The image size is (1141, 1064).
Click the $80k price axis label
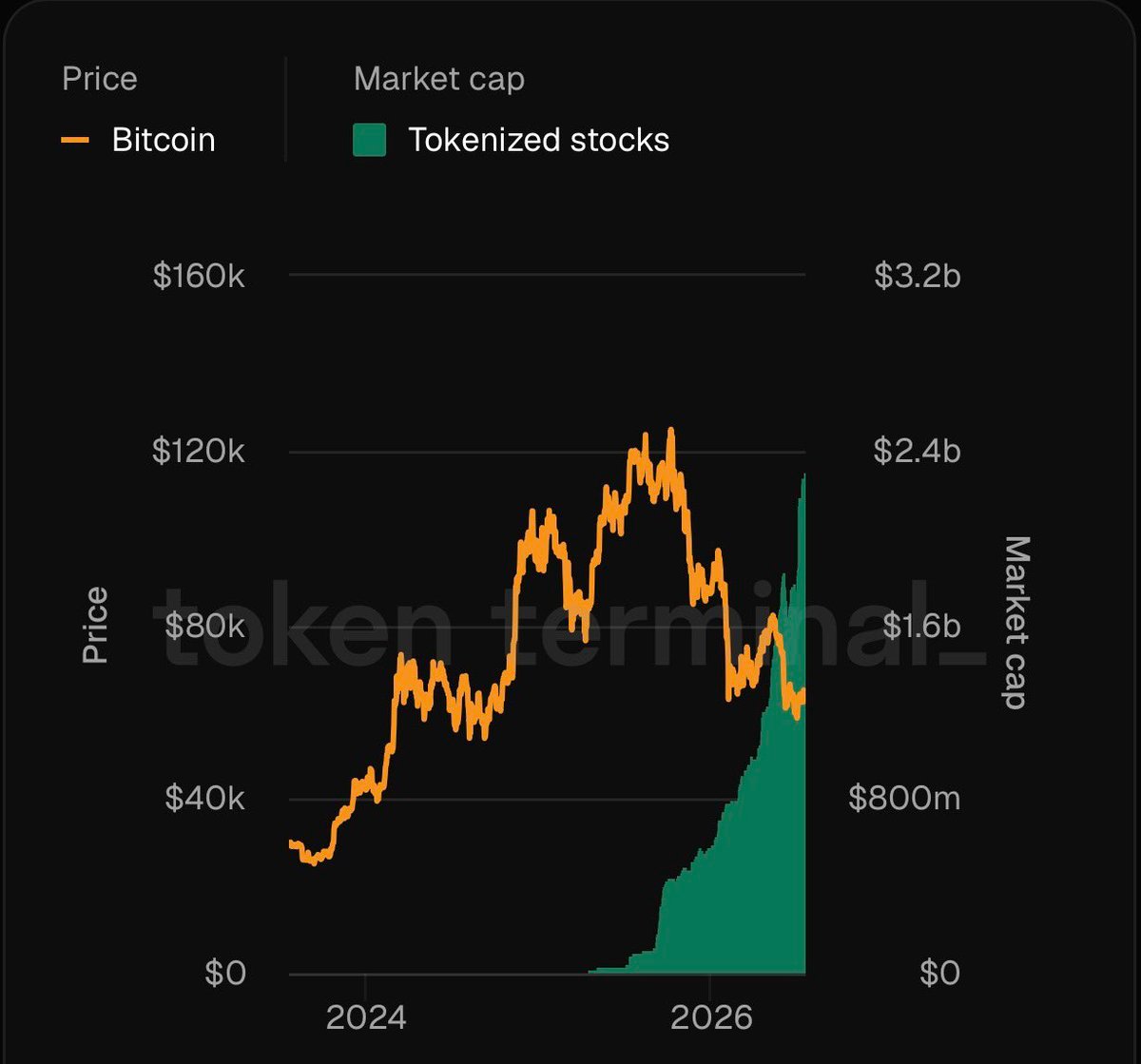pos(205,625)
